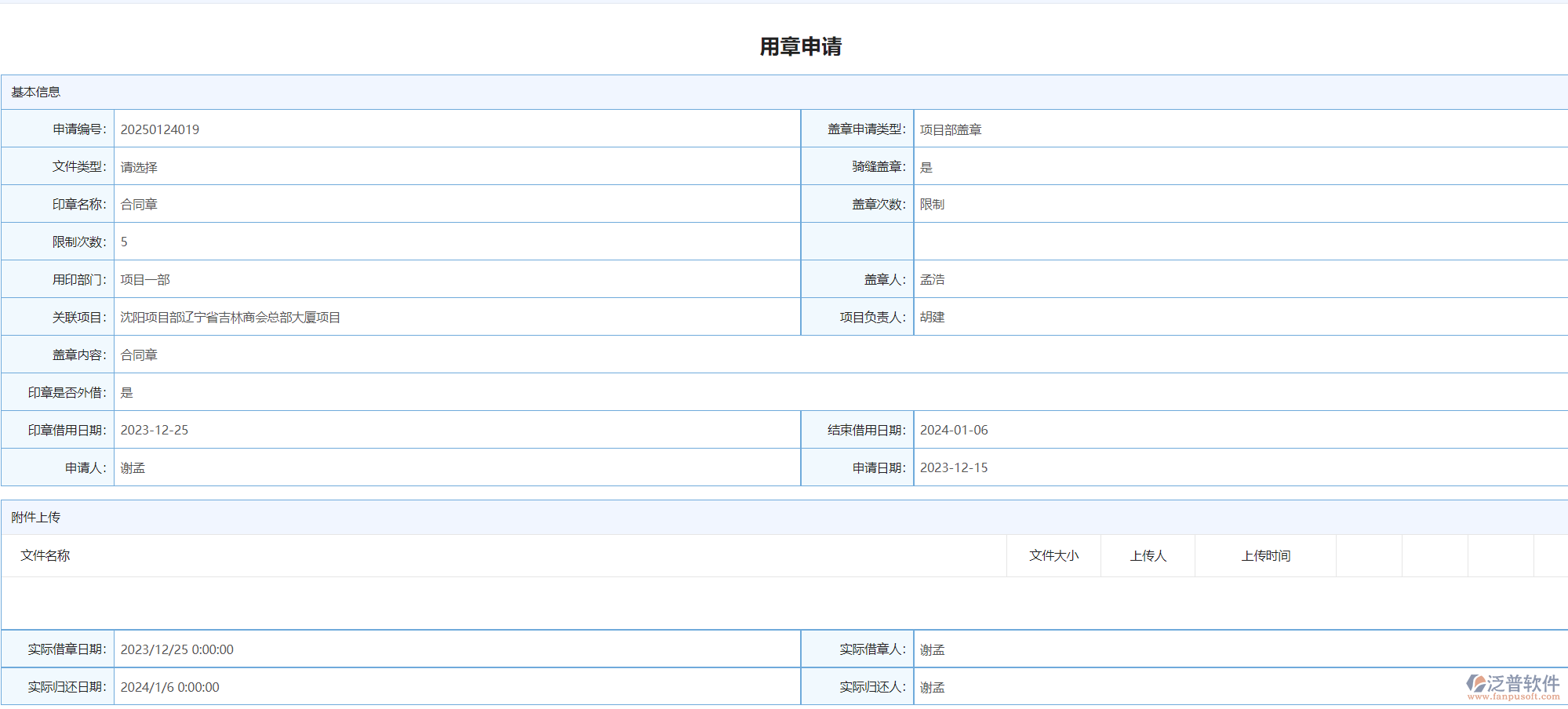Open the www.fanpusoft.com watermark link
This screenshot has width=1568, height=709.
click(x=1513, y=696)
